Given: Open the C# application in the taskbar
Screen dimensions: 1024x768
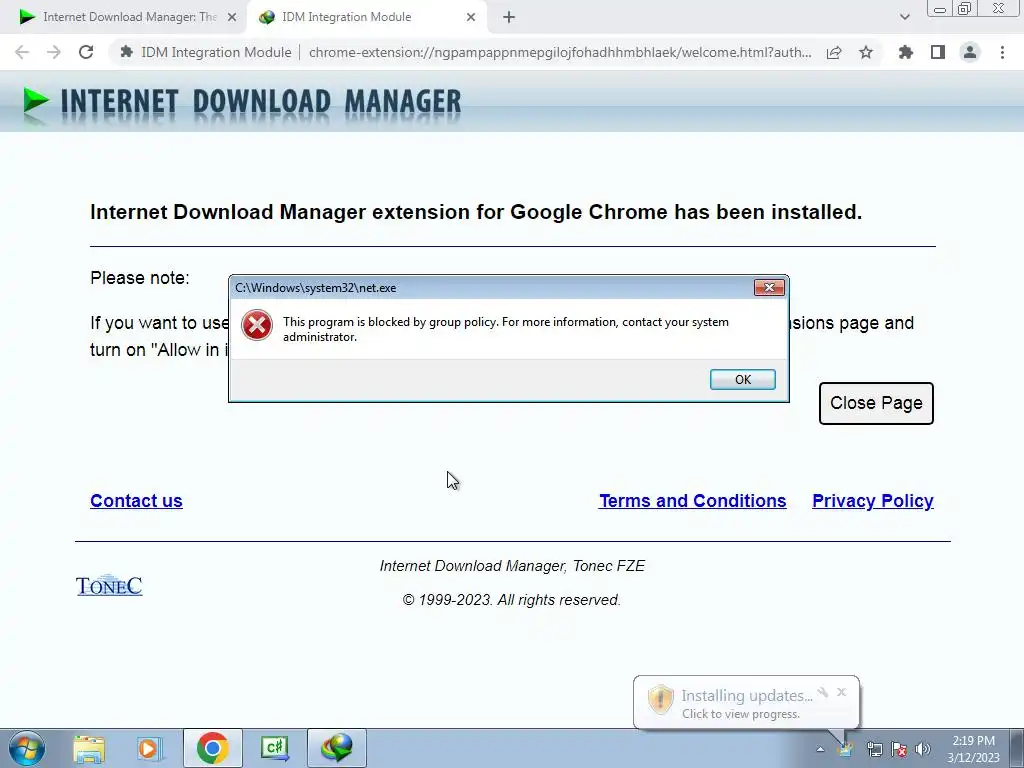Looking at the screenshot, I should click(x=274, y=748).
